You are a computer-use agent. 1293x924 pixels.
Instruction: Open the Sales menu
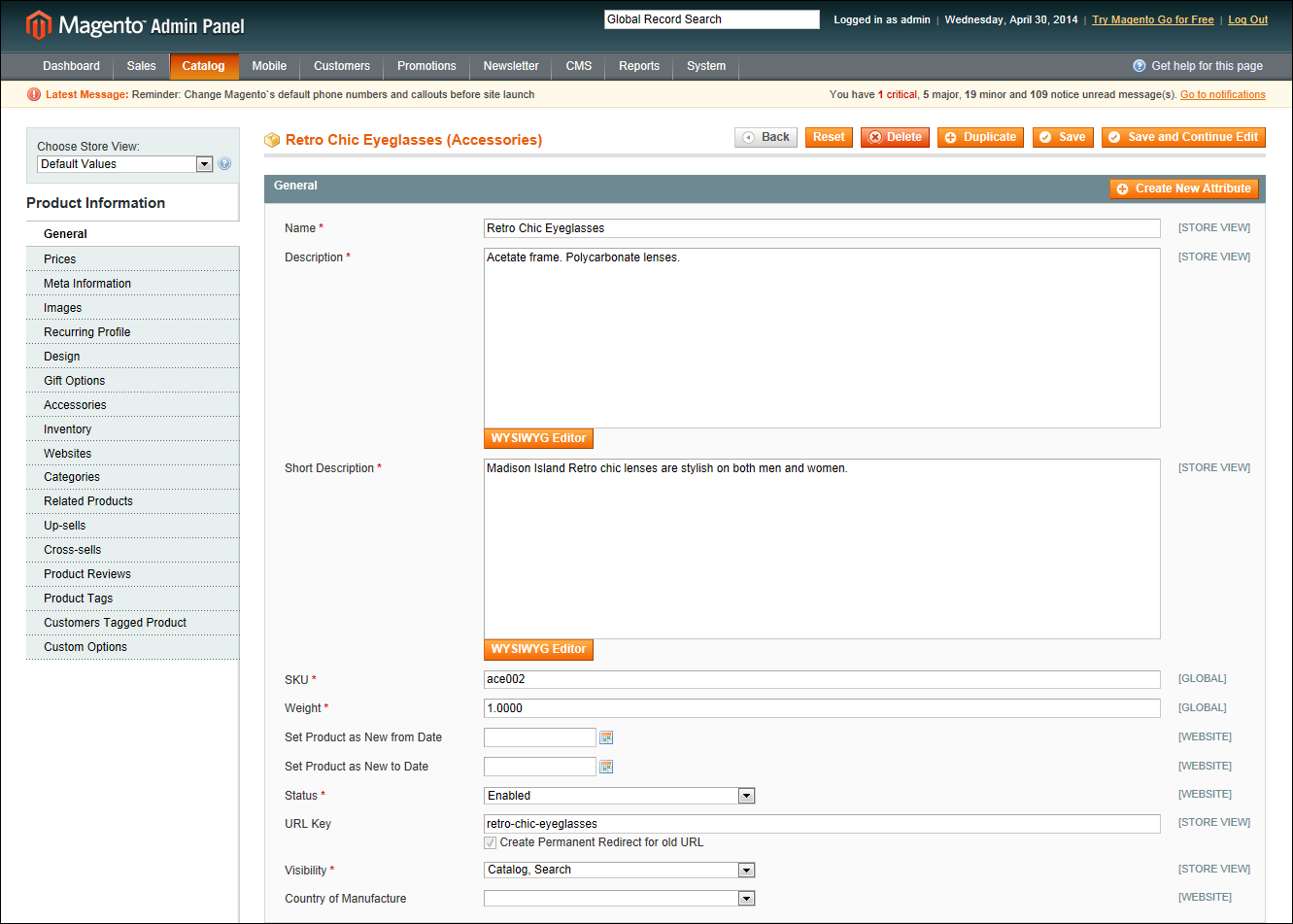coord(141,66)
